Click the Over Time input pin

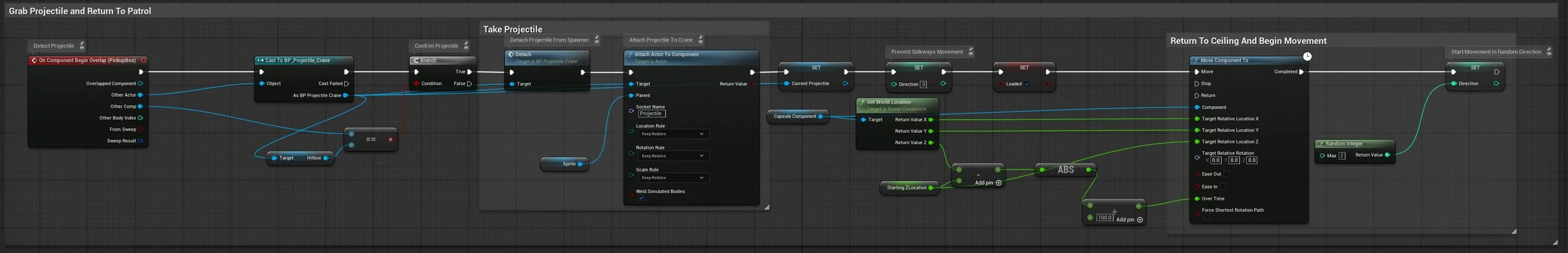click(x=1197, y=199)
